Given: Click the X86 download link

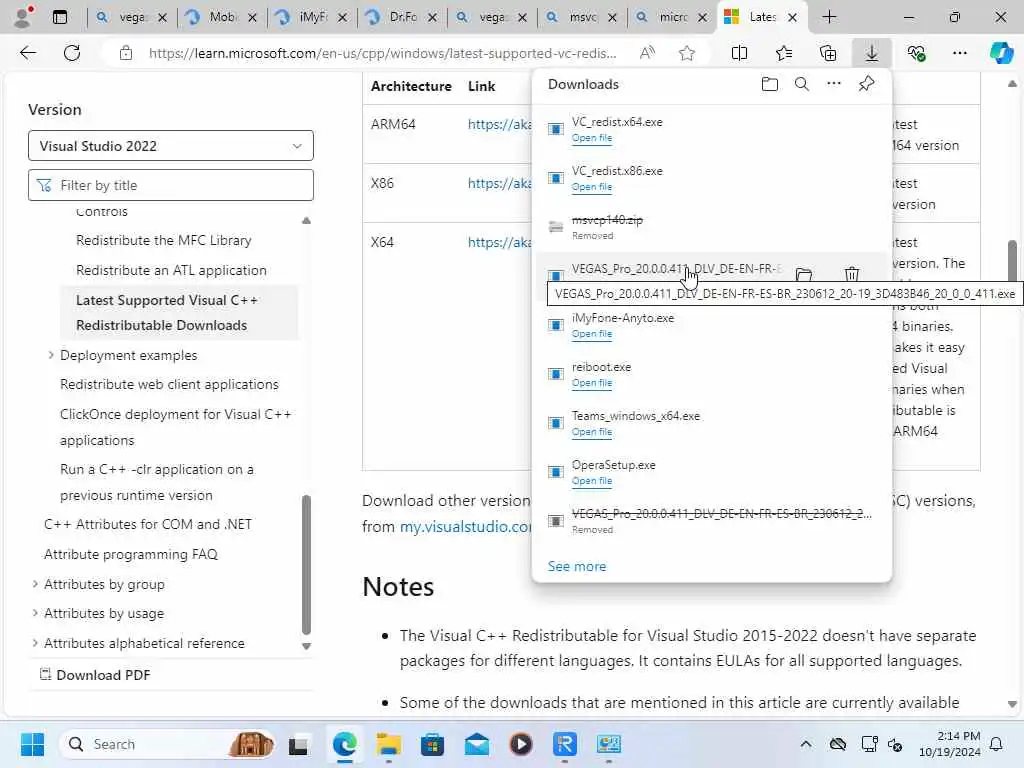Looking at the screenshot, I should coord(500,184).
